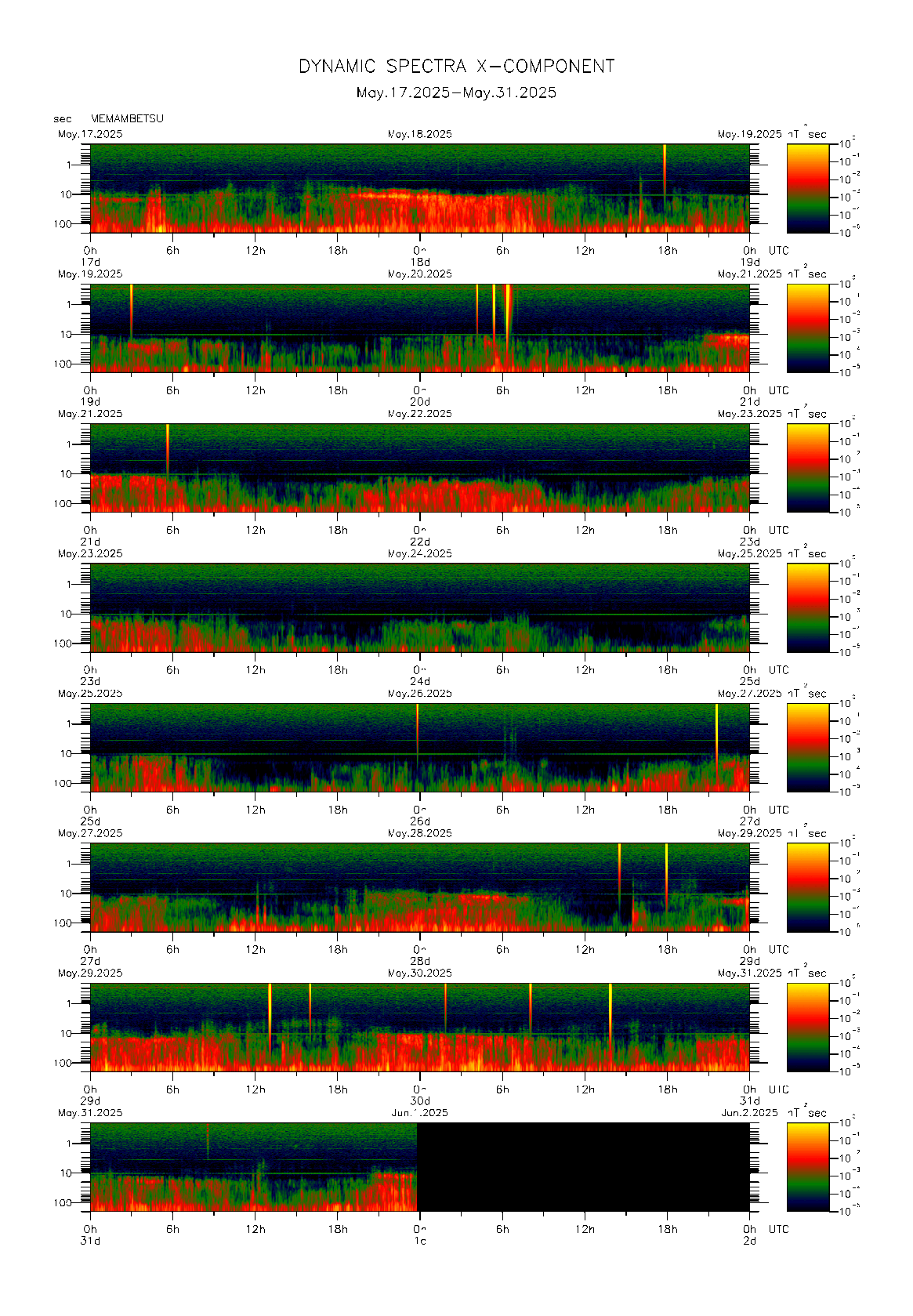Click the color scale bar beside the May 31–Jun 2 panel
Viewport: 913px width, 1316px height.
808,1167
